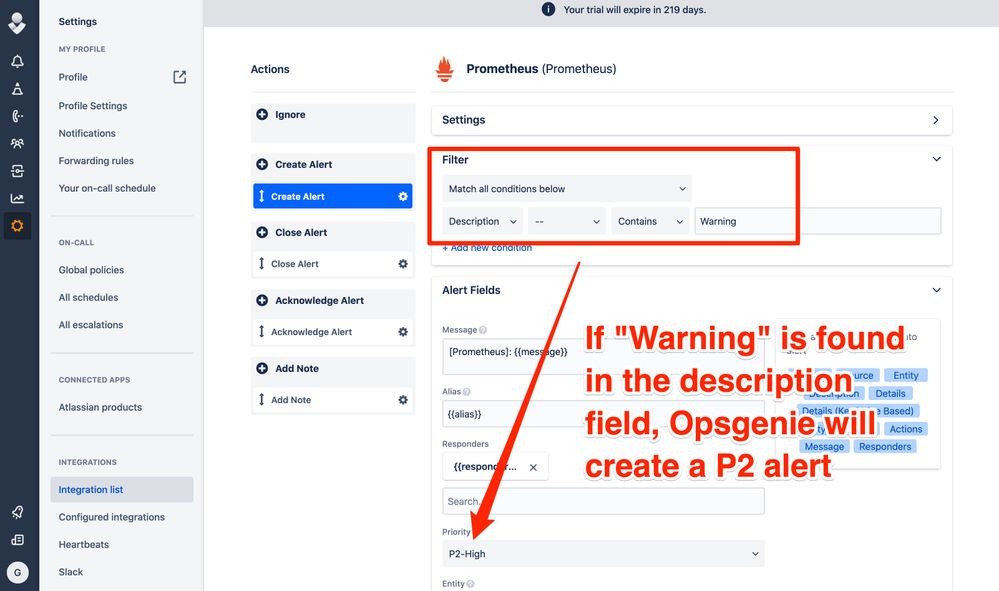Open Profile external link icon
This screenshot has width=999, height=591.
click(x=180, y=77)
